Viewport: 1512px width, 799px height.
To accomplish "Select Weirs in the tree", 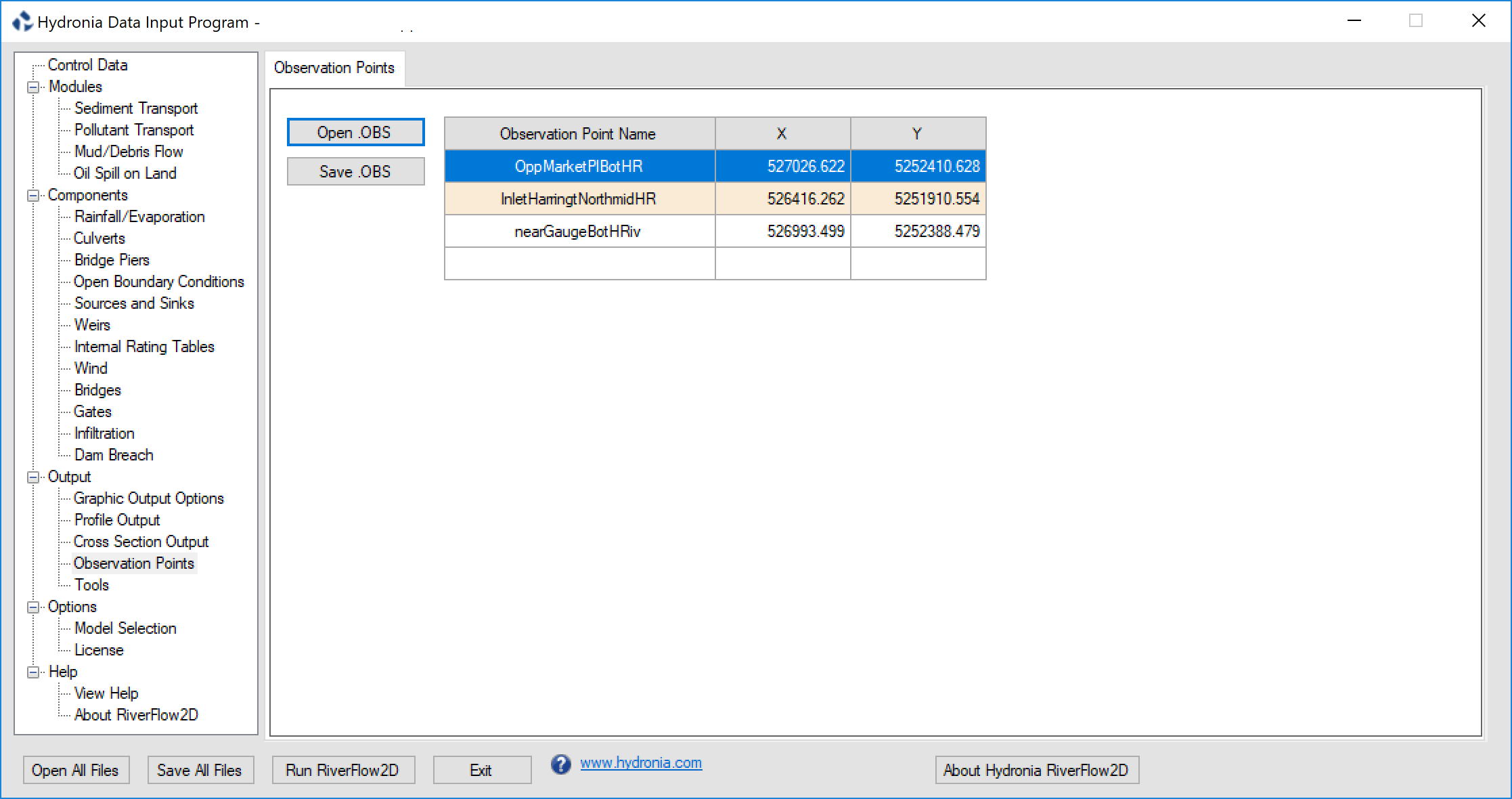I will [x=92, y=325].
